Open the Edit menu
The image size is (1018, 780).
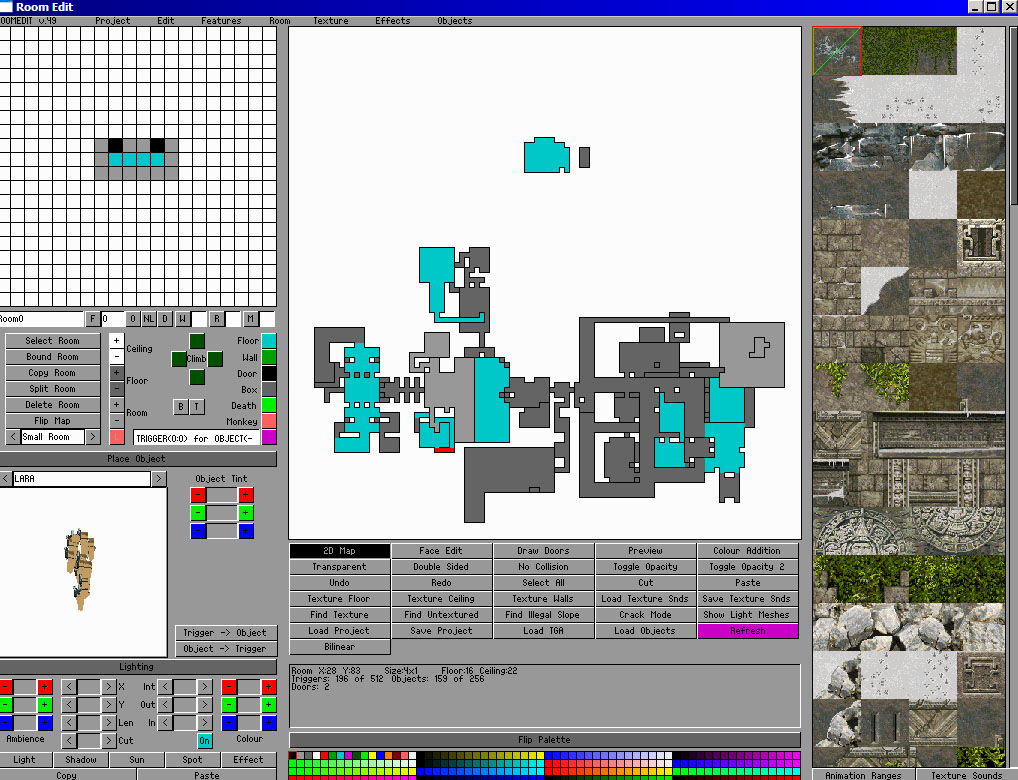(x=166, y=21)
